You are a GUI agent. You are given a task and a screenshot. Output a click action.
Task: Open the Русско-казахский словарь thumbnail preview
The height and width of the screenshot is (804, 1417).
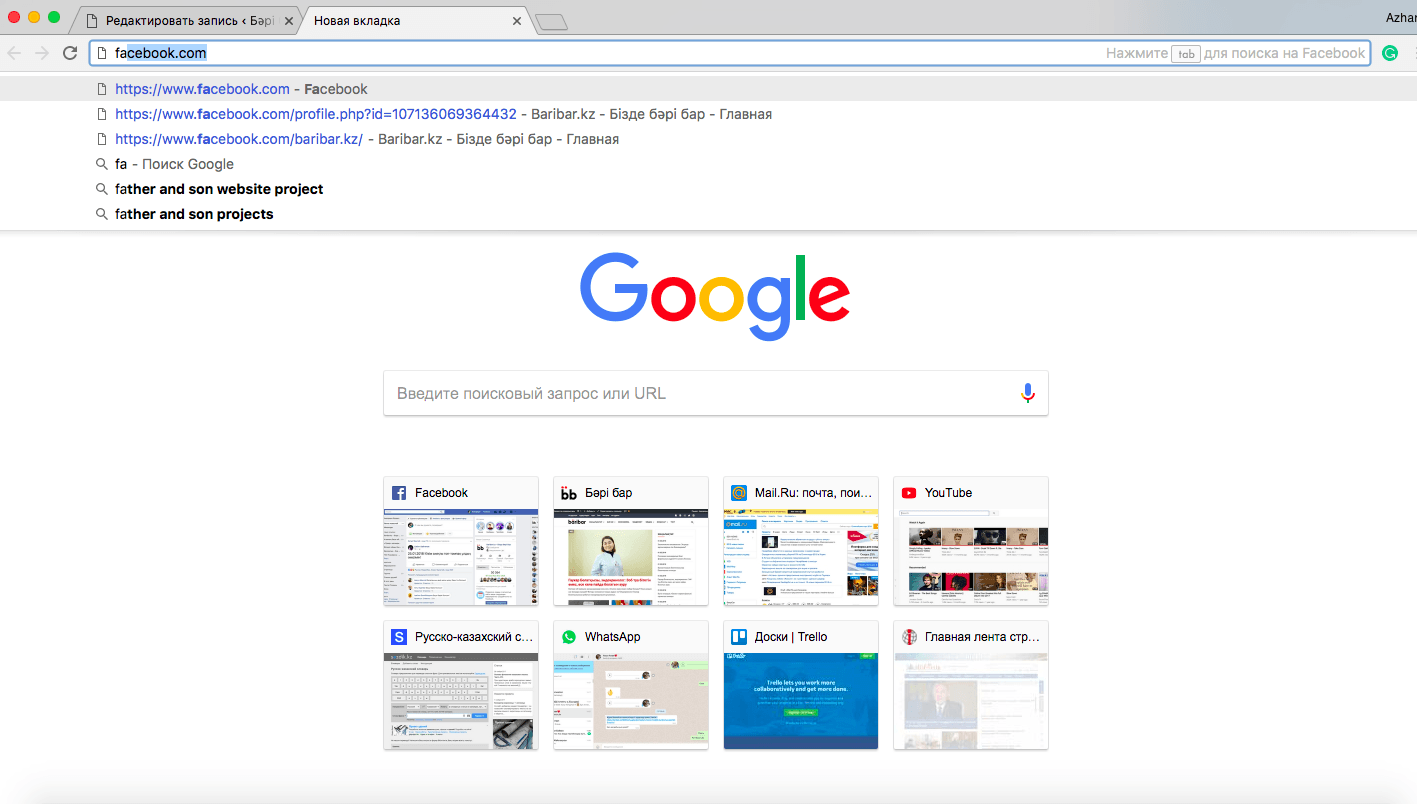(x=461, y=701)
